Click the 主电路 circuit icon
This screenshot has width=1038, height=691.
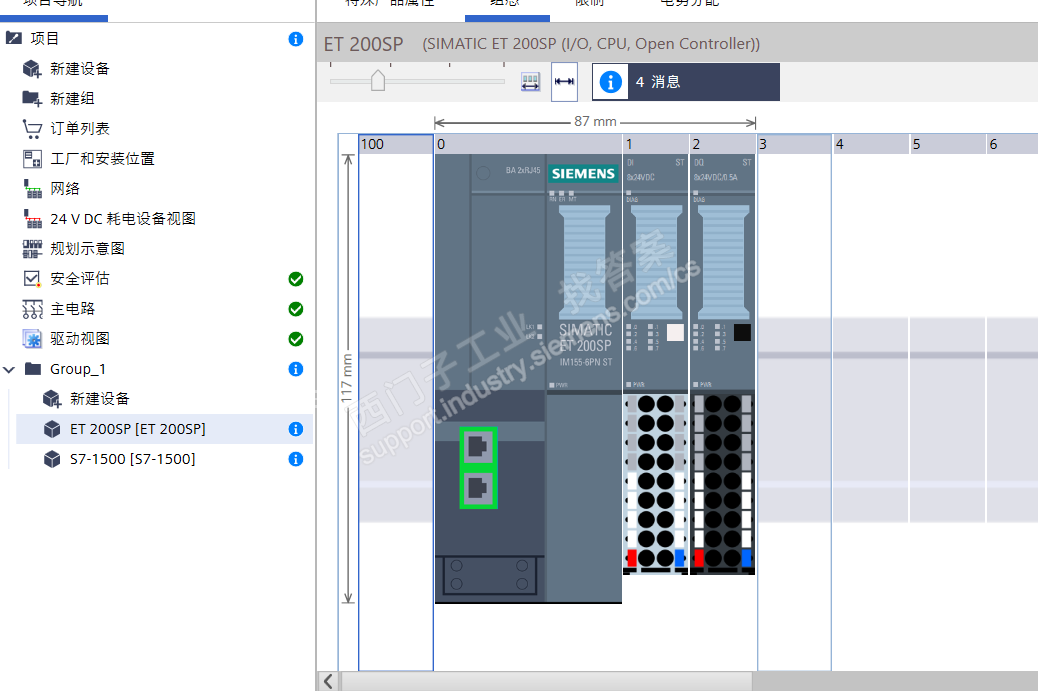click(x=32, y=309)
